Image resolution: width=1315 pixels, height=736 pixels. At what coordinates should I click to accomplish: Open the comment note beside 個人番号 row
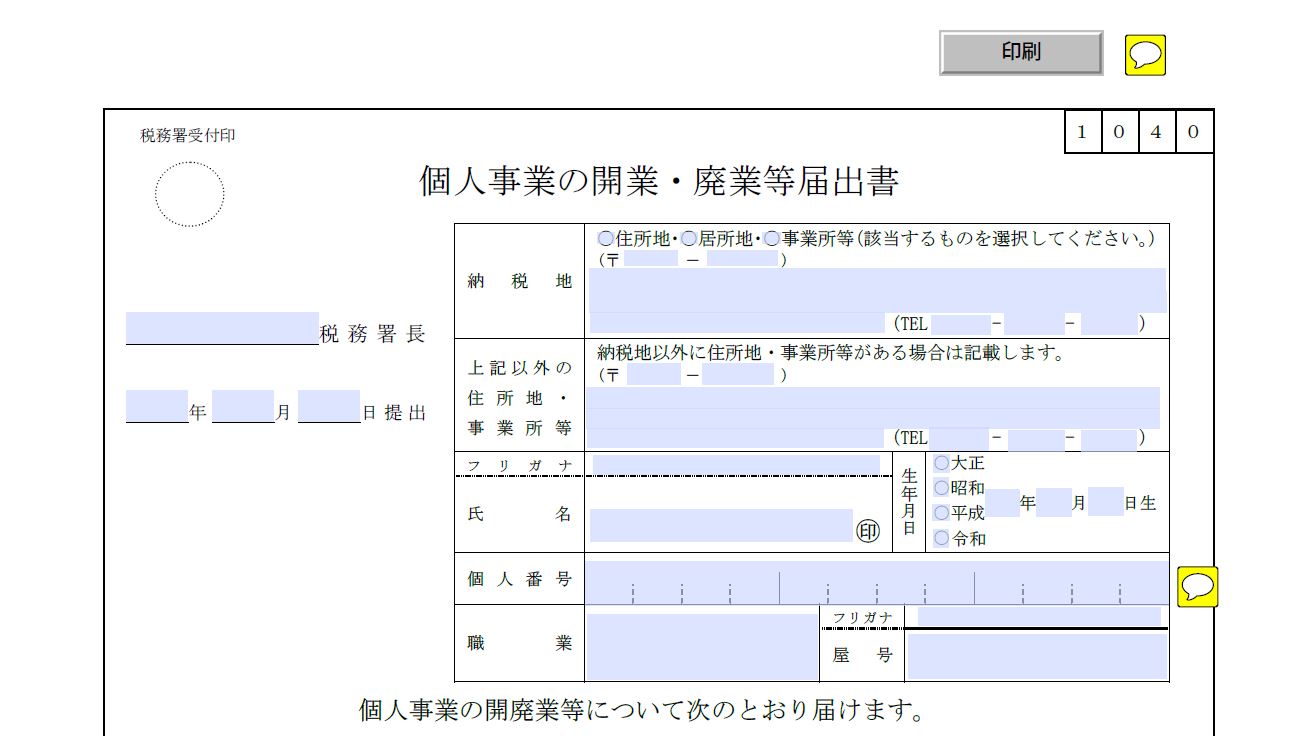click(1197, 586)
